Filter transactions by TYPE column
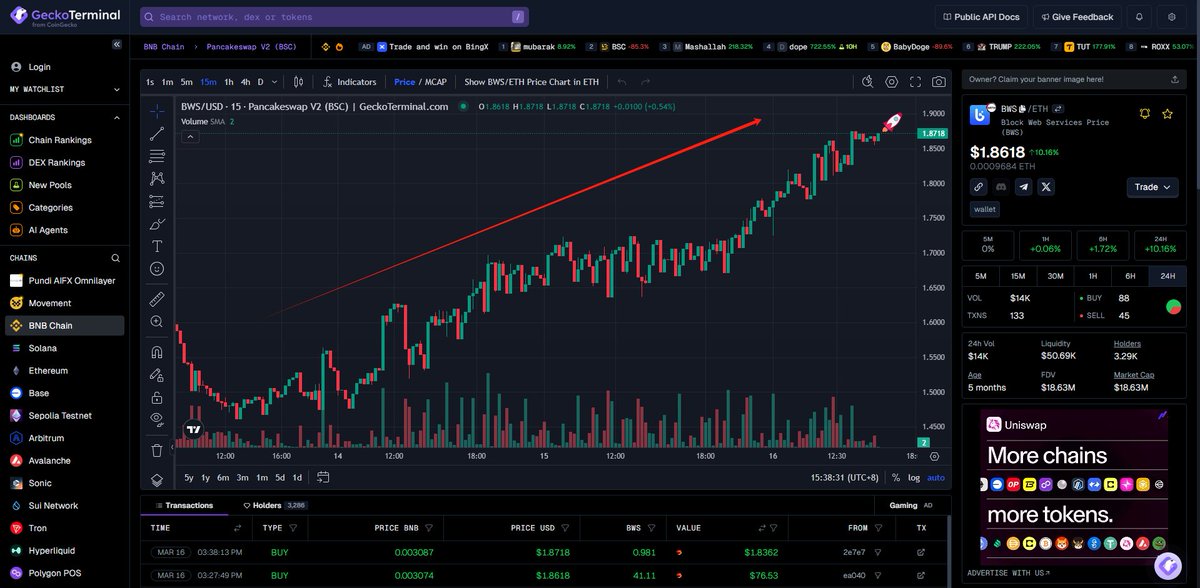The image size is (1200, 588). pos(293,528)
